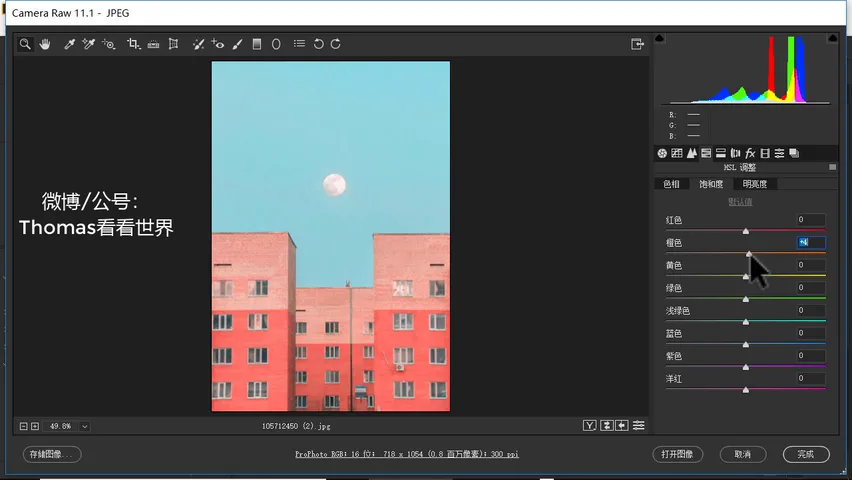Click the 红色 saturation slider handle
Viewport: 852px width, 480px height.
pyautogui.click(x=746, y=231)
